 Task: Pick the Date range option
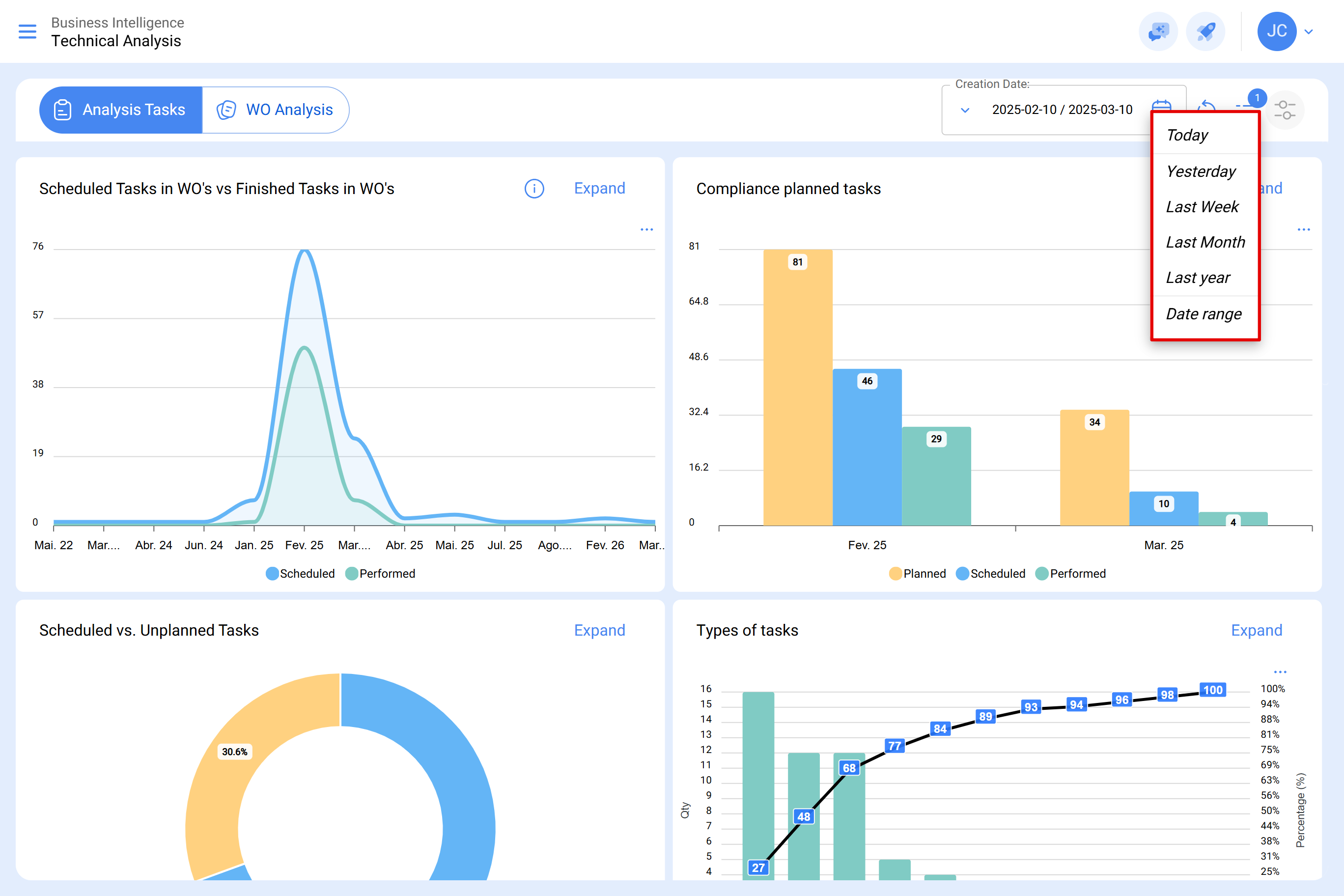coord(1204,314)
